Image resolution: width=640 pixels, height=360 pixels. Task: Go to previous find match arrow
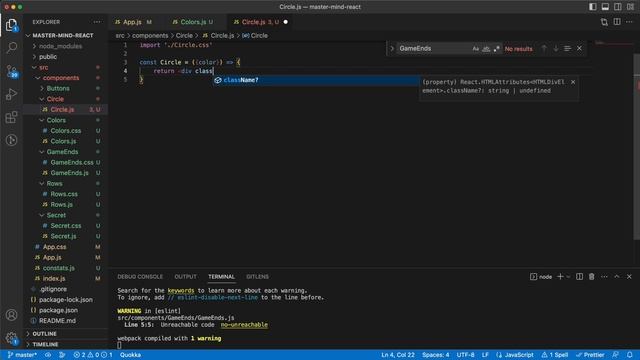544,49
